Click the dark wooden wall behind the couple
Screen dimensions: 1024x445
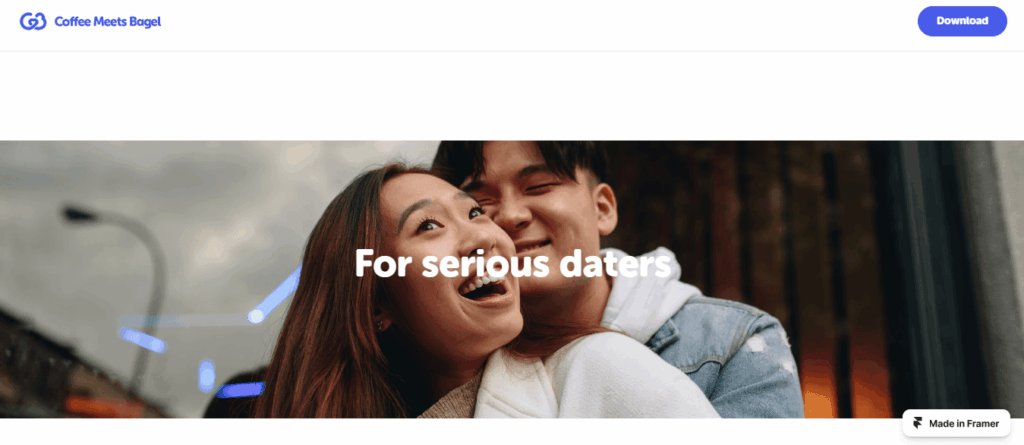751,216
